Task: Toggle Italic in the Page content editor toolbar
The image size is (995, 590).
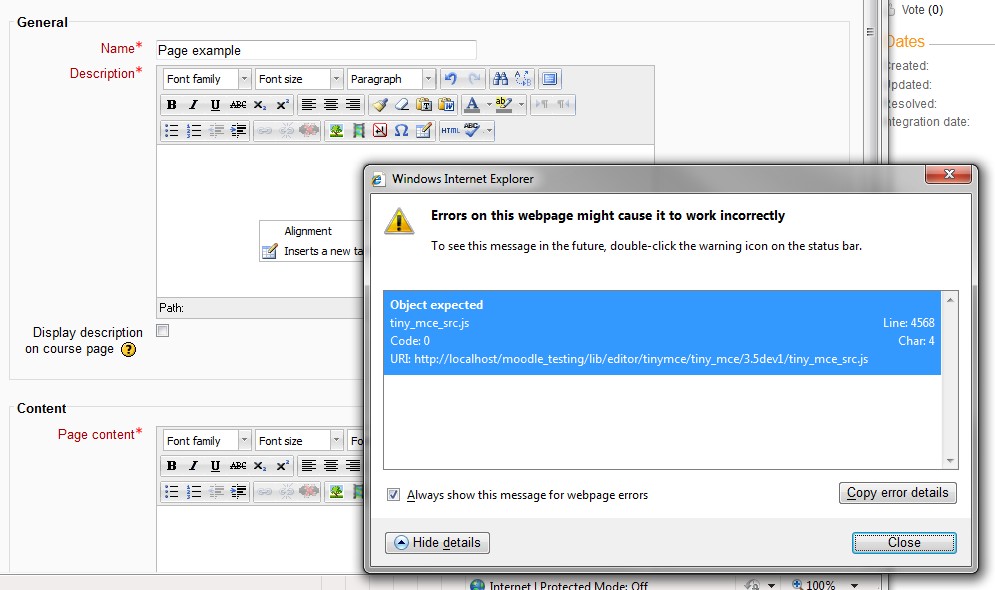Action: pyautogui.click(x=194, y=466)
